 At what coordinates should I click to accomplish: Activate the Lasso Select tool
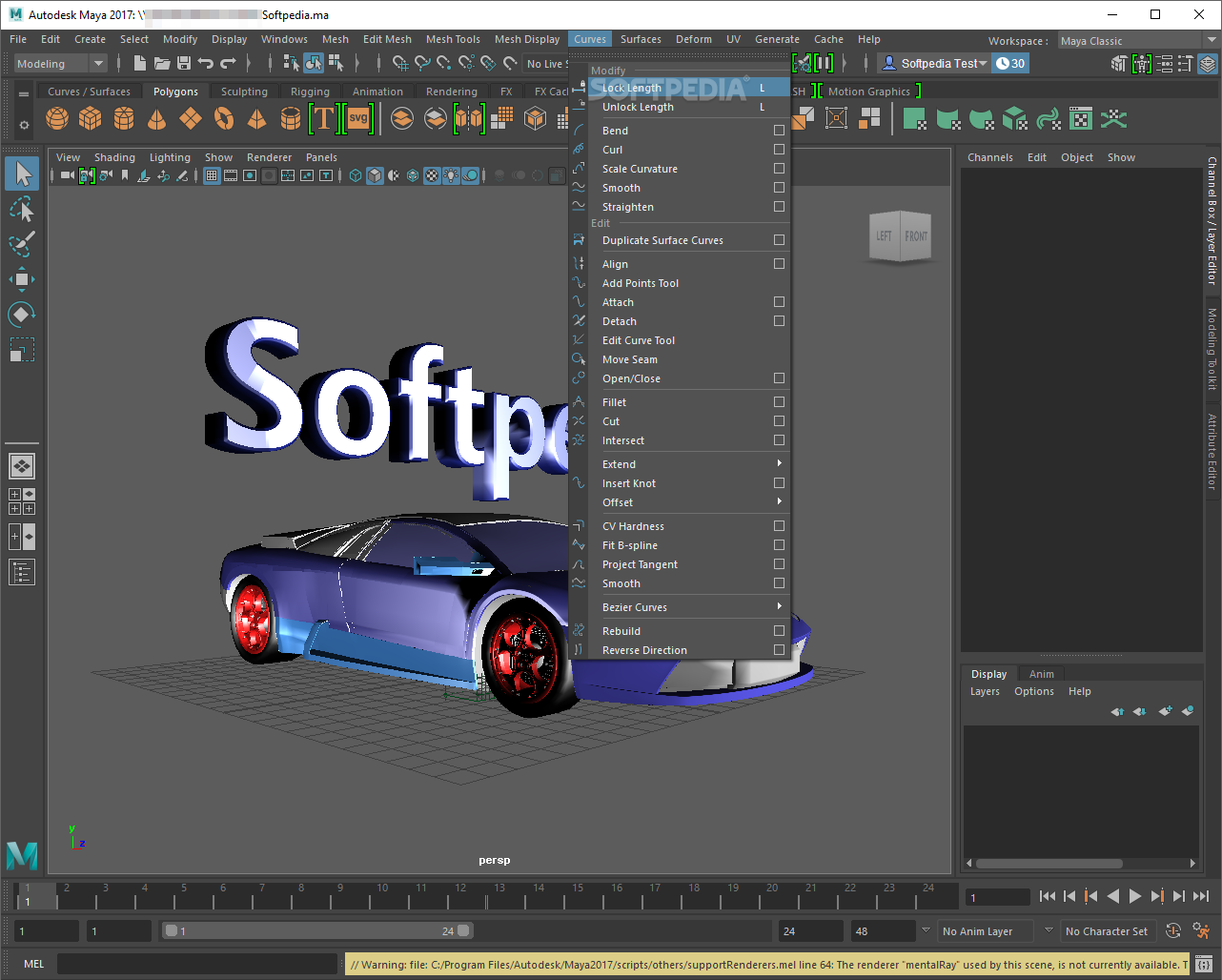pos(22,209)
